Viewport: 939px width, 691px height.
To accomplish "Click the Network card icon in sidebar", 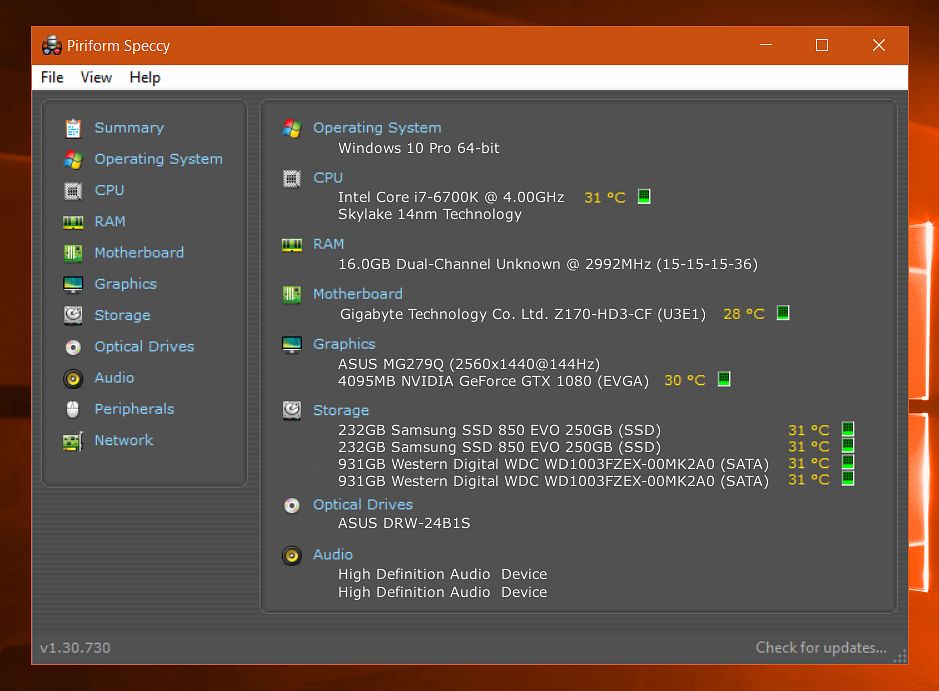I will 73,441.
